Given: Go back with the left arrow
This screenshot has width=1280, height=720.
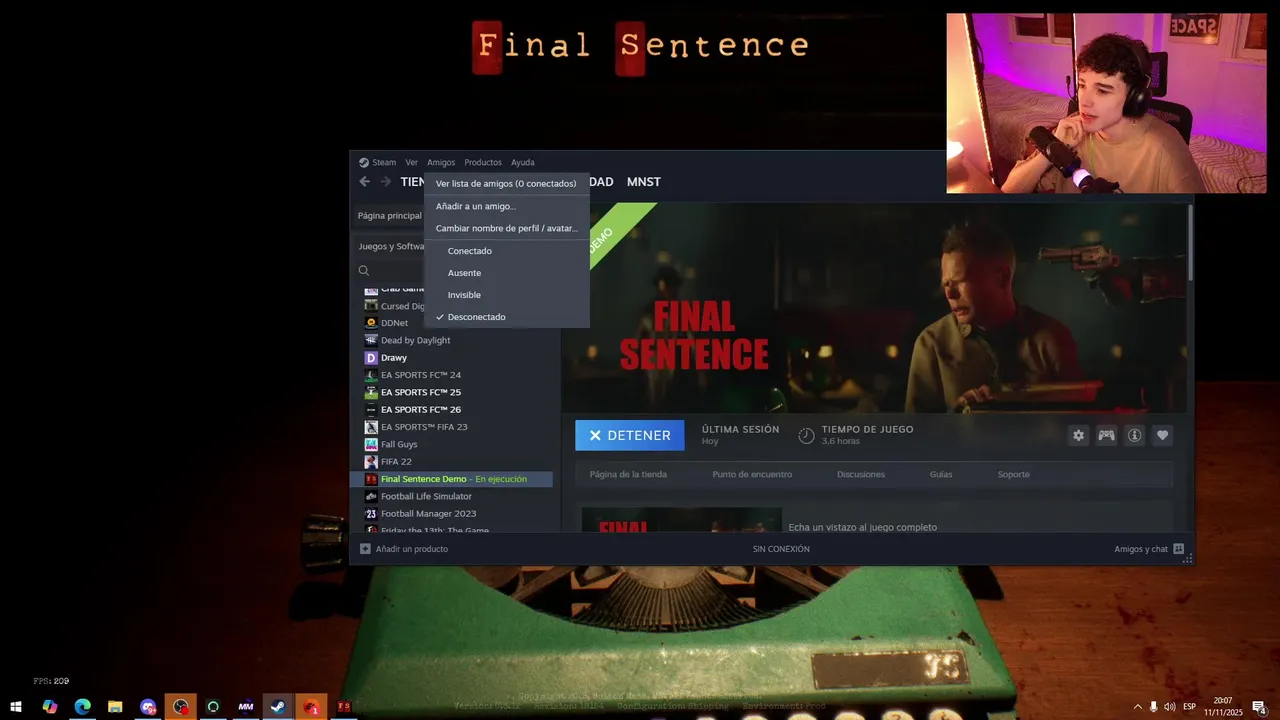Looking at the screenshot, I should (364, 182).
